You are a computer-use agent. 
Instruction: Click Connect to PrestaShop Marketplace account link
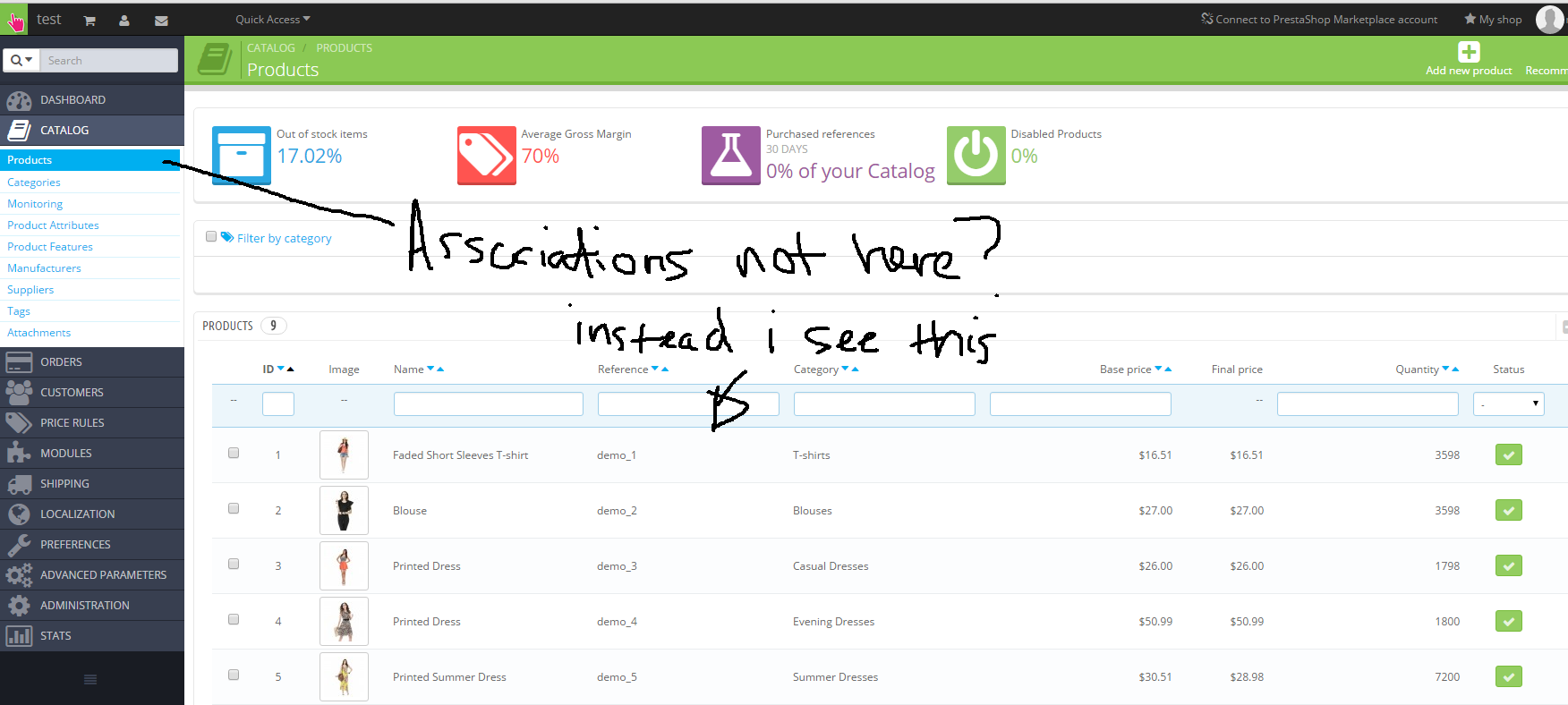point(1319,20)
